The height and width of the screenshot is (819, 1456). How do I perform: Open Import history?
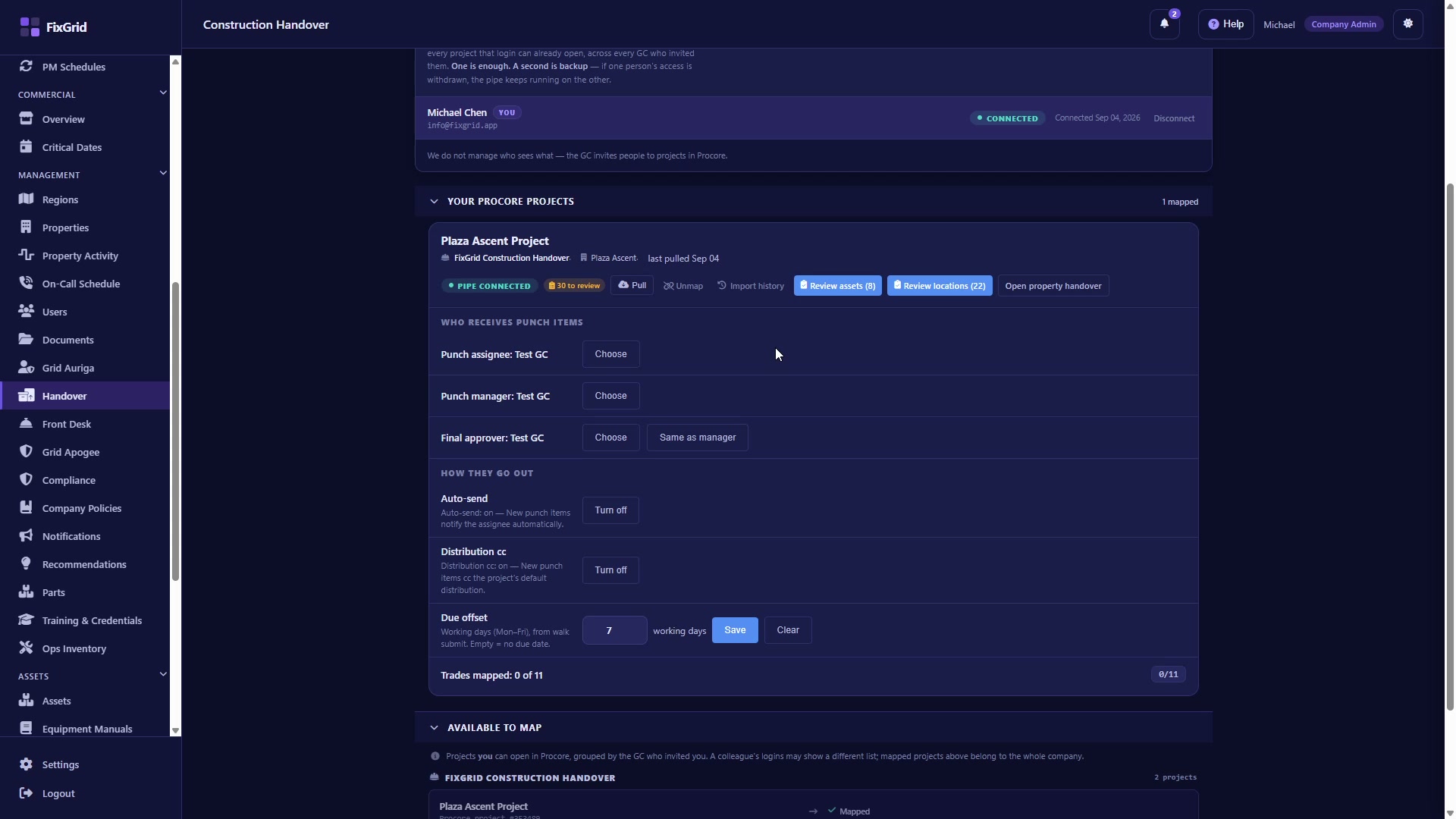tap(751, 286)
